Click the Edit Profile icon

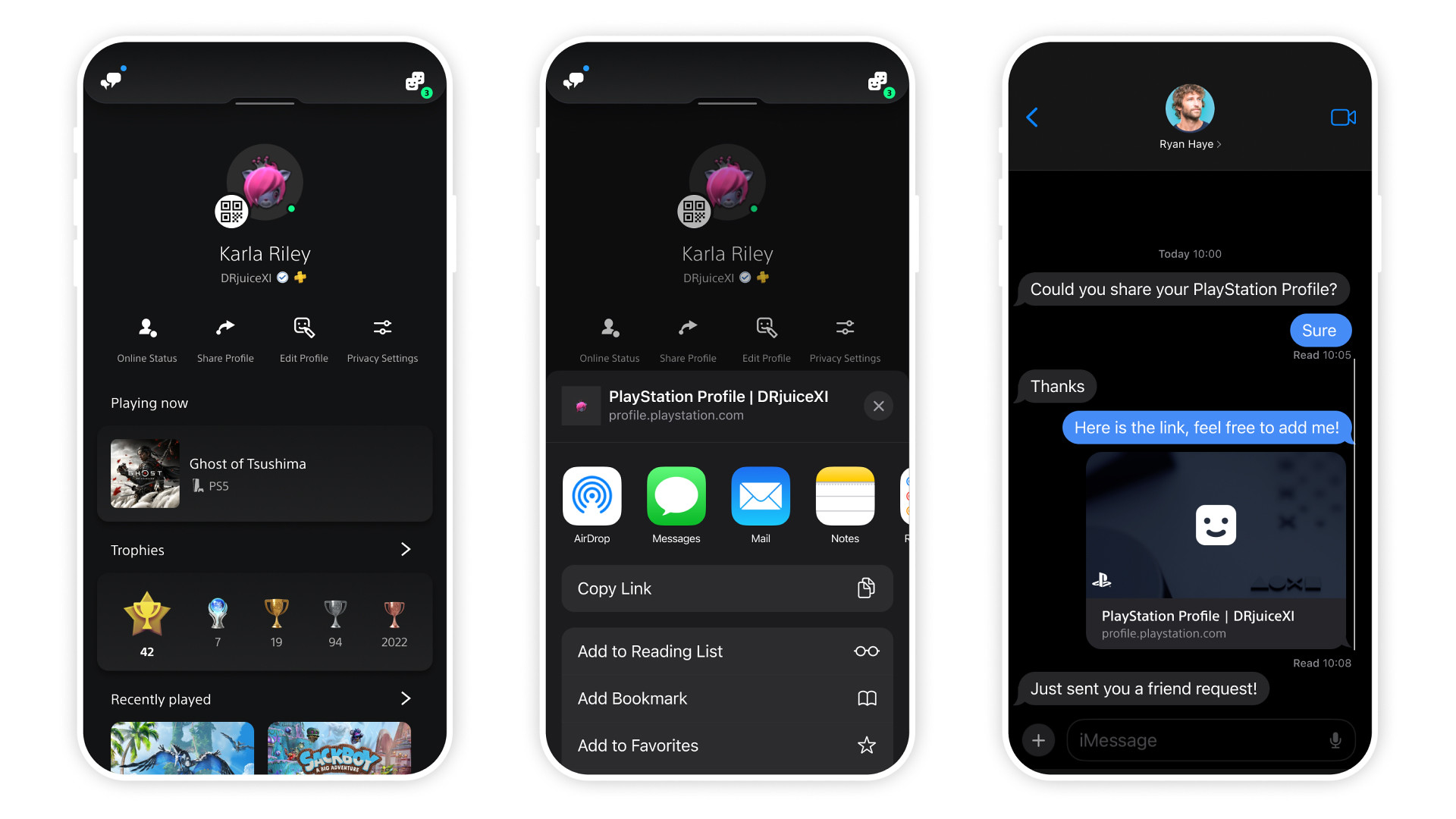pos(304,328)
